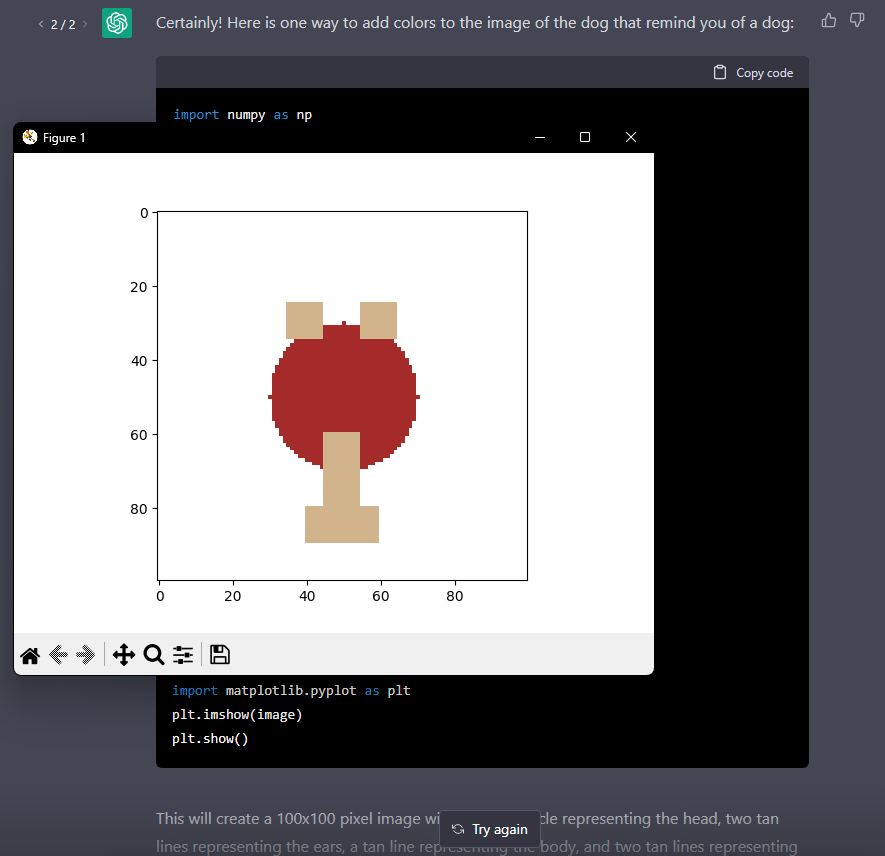Click the ChatGPT avatar logo
The width and height of the screenshot is (885, 856).
(x=117, y=22)
